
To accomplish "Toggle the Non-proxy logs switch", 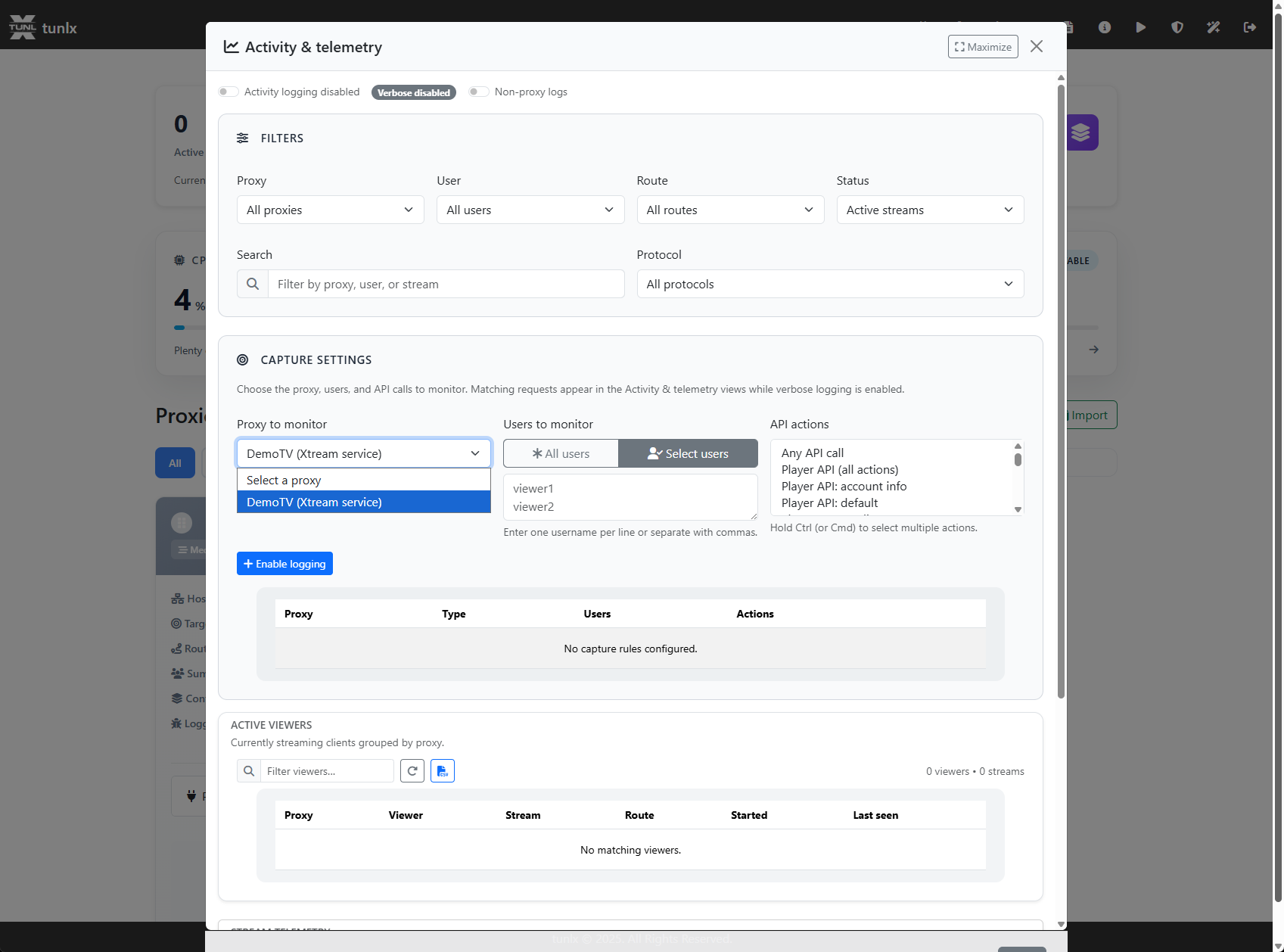I will [478, 92].
